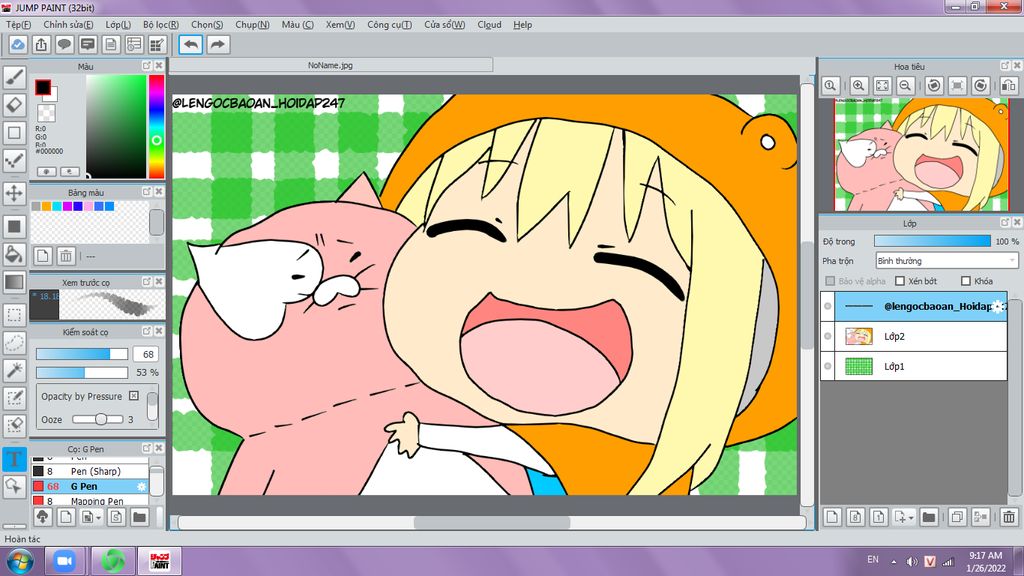Flip canvas view in navigator panel
1024x576 pixels.
[1009, 86]
